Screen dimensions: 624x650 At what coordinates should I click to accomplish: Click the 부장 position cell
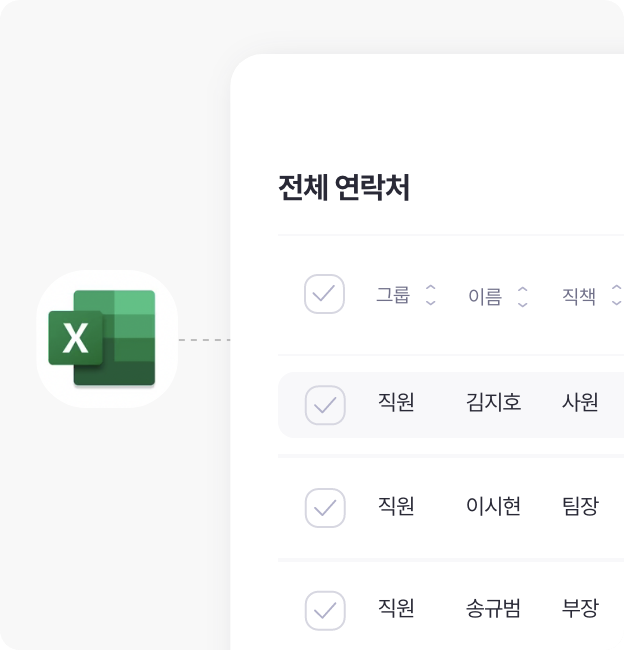(580, 608)
